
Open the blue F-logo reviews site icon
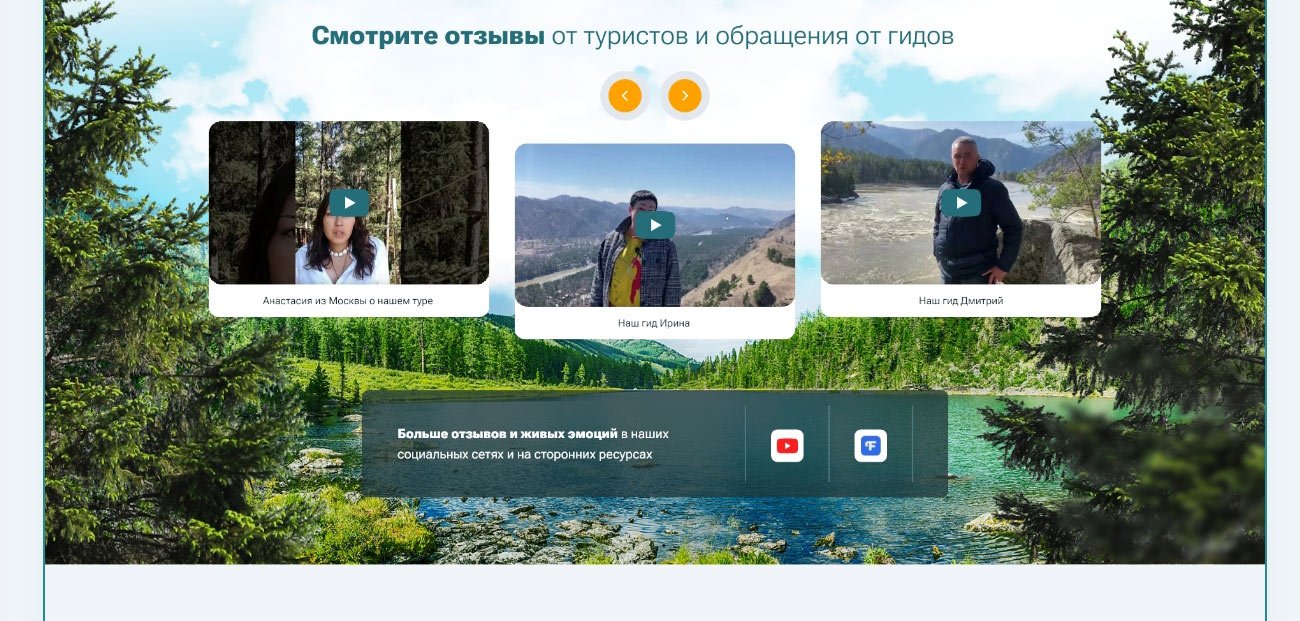(871, 446)
